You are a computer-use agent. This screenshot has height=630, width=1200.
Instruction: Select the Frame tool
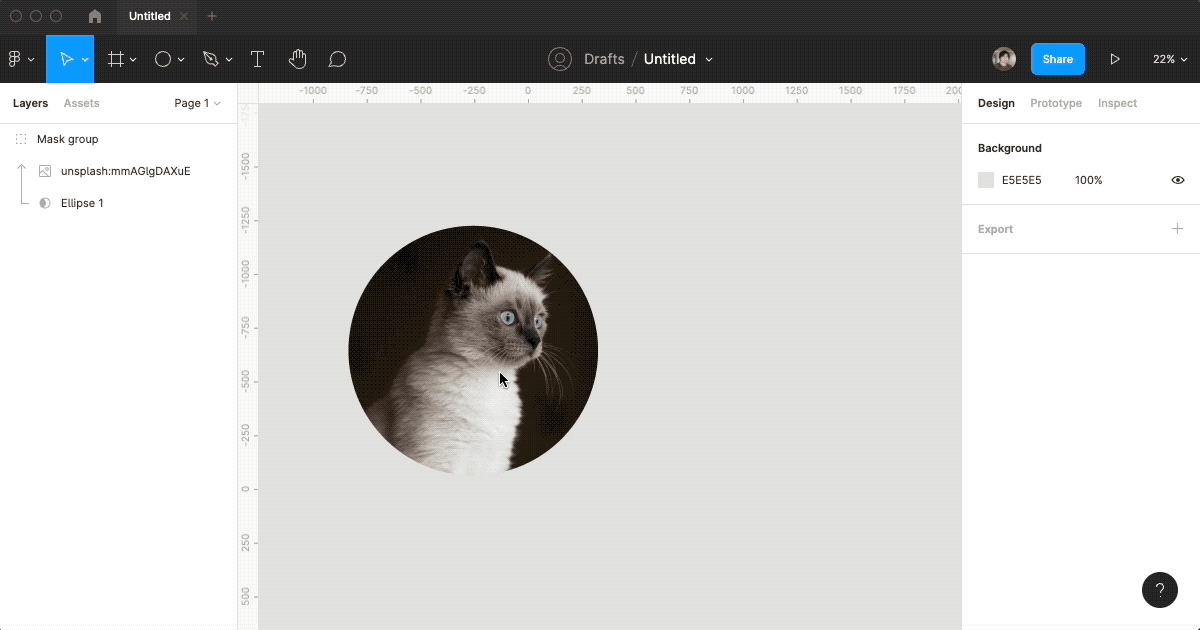(x=116, y=59)
